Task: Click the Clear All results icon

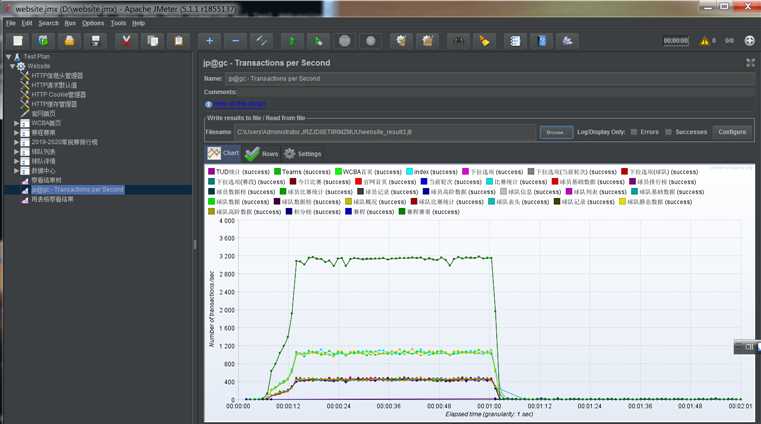Action: coord(427,41)
